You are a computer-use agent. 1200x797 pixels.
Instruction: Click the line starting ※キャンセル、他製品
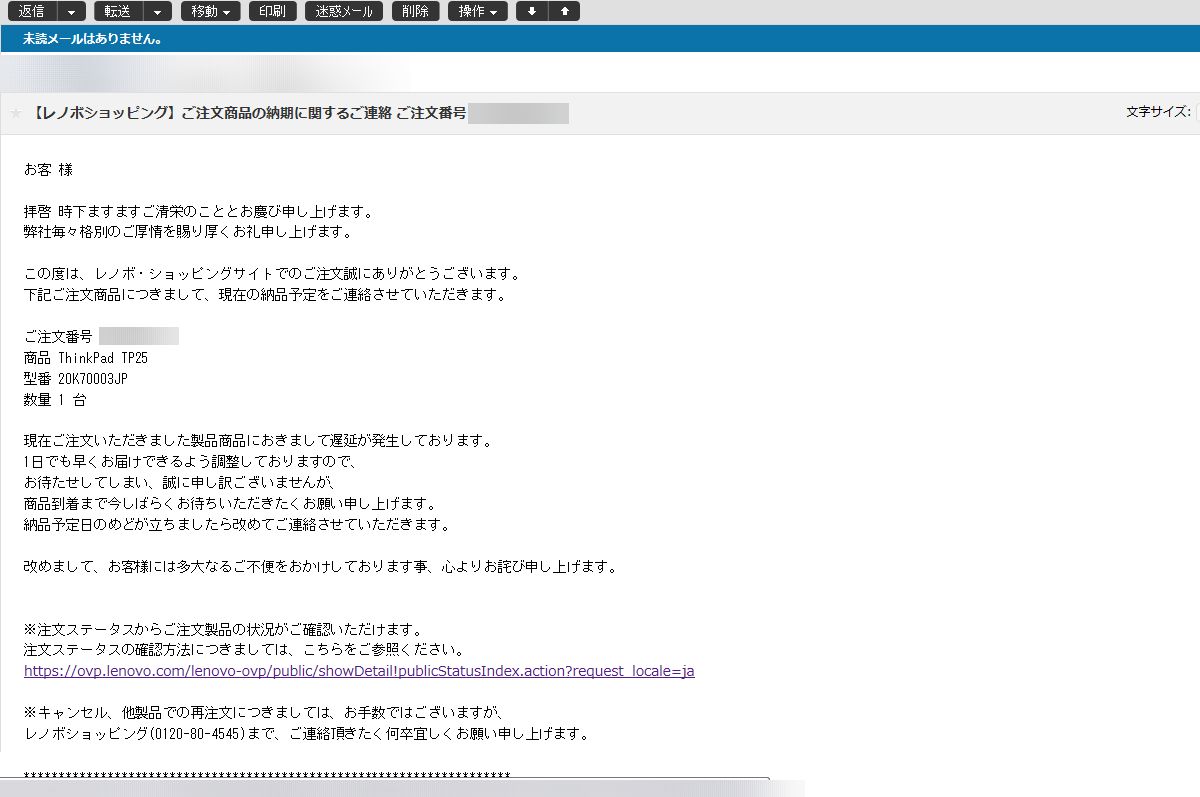[x=266, y=713]
